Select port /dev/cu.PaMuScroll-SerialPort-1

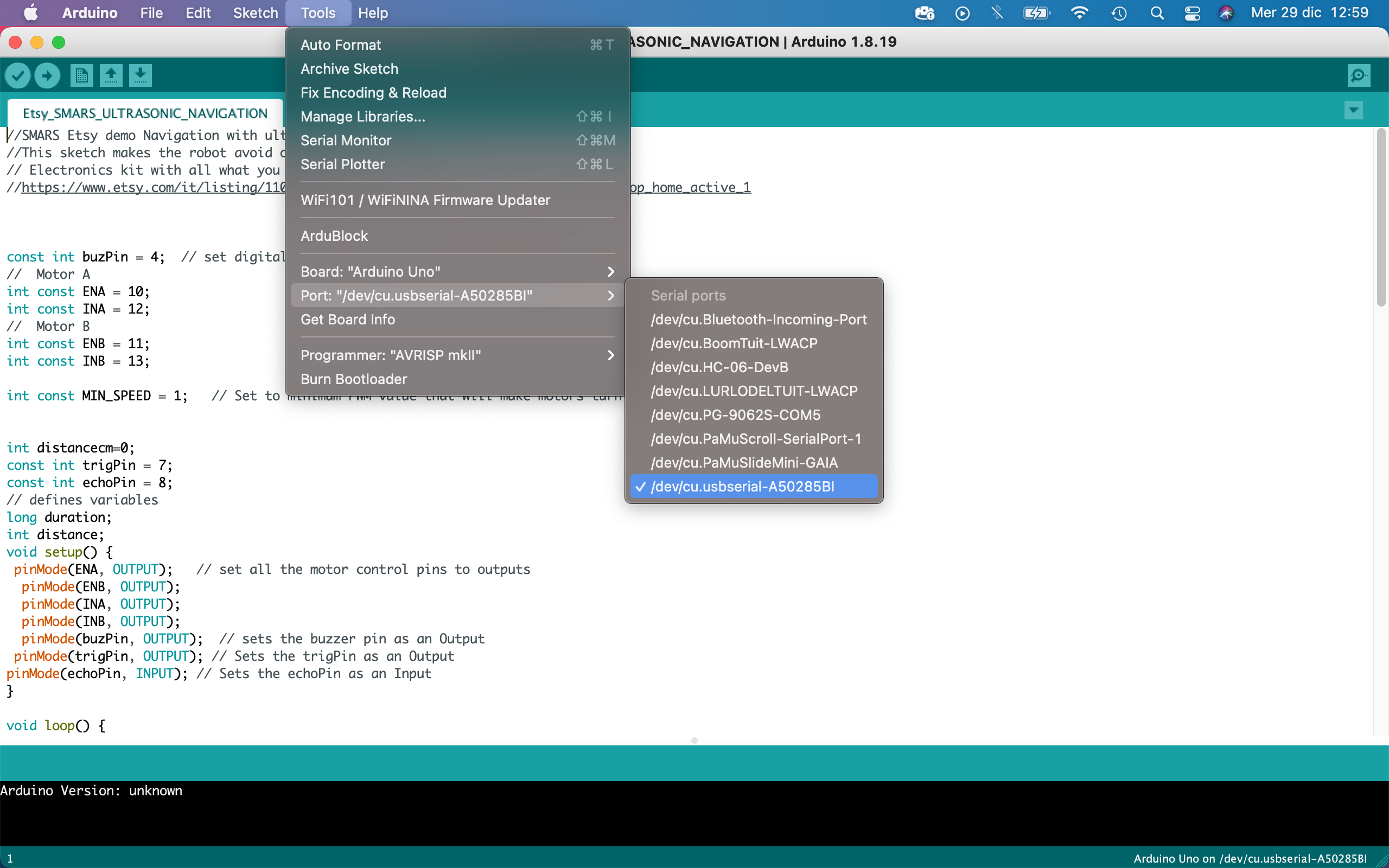click(754, 439)
